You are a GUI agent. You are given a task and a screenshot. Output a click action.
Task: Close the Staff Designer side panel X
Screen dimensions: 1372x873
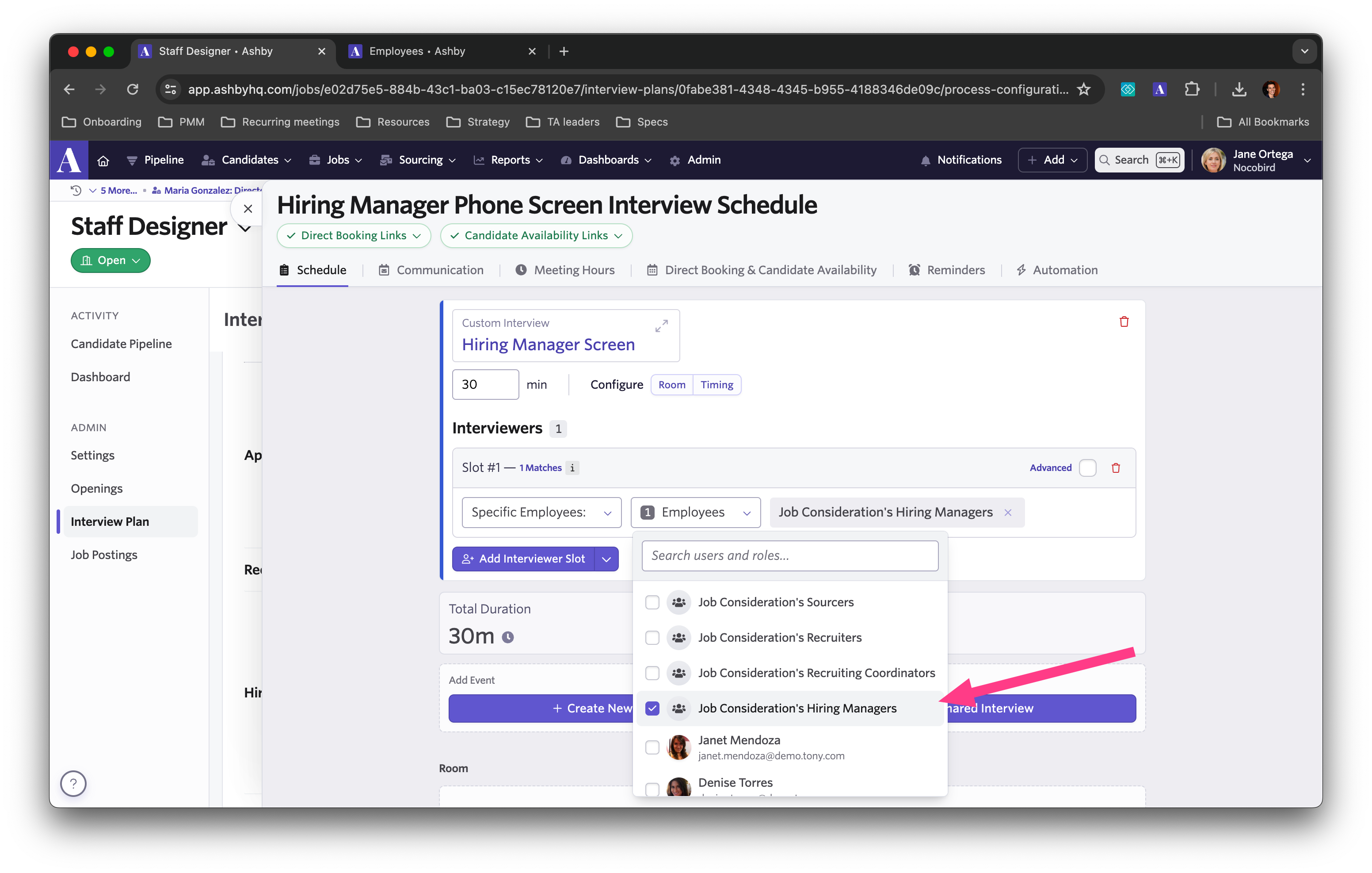pos(248,209)
